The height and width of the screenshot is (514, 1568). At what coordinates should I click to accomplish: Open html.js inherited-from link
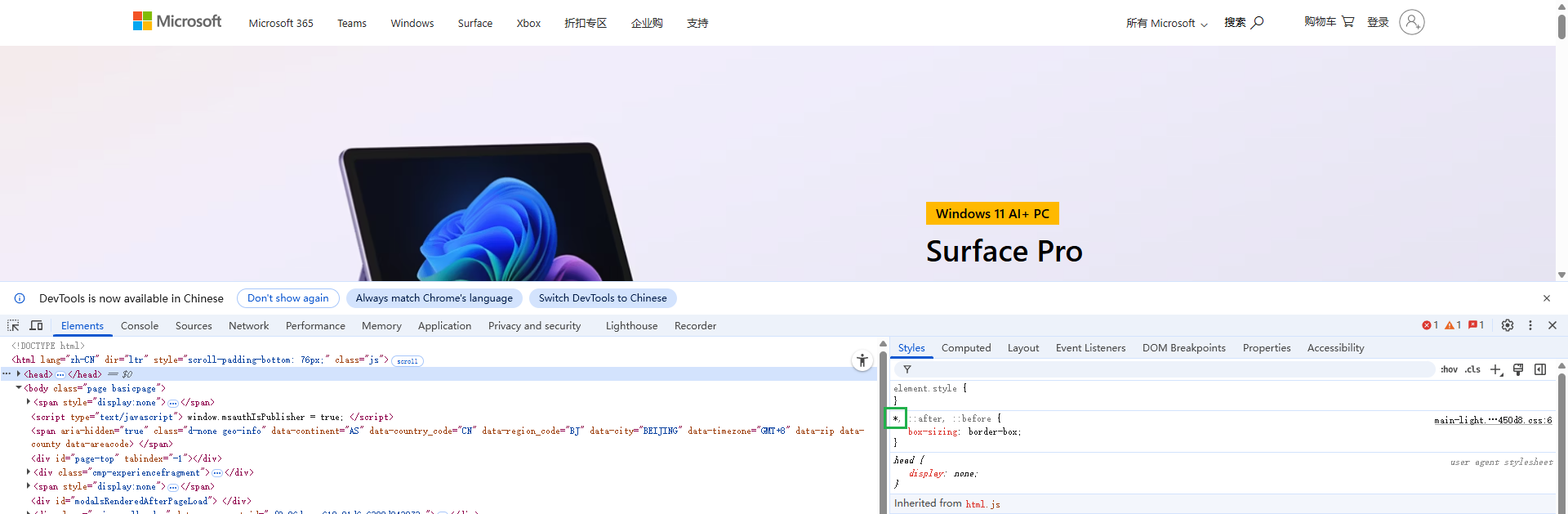point(982,504)
